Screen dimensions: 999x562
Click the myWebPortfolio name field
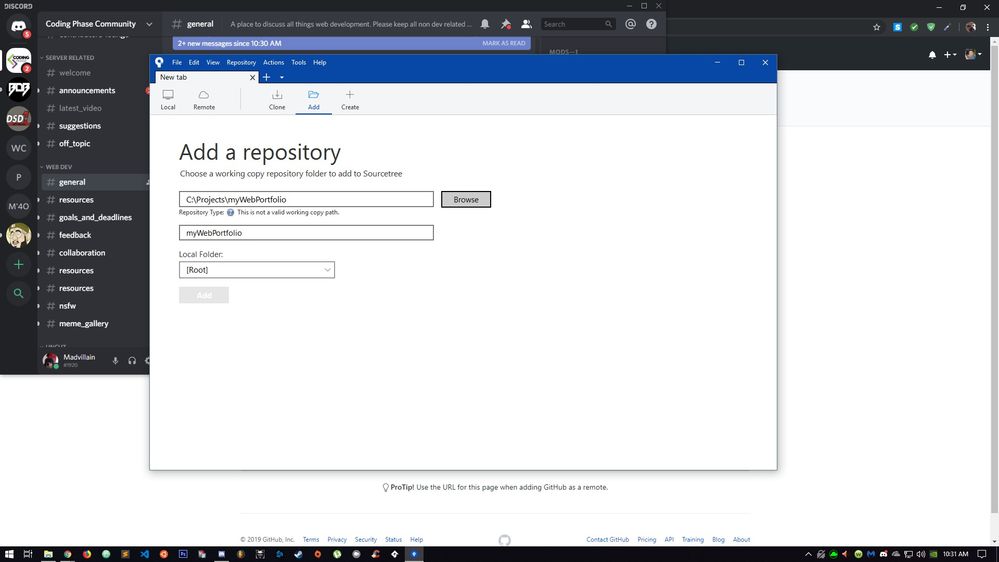point(306,233)
